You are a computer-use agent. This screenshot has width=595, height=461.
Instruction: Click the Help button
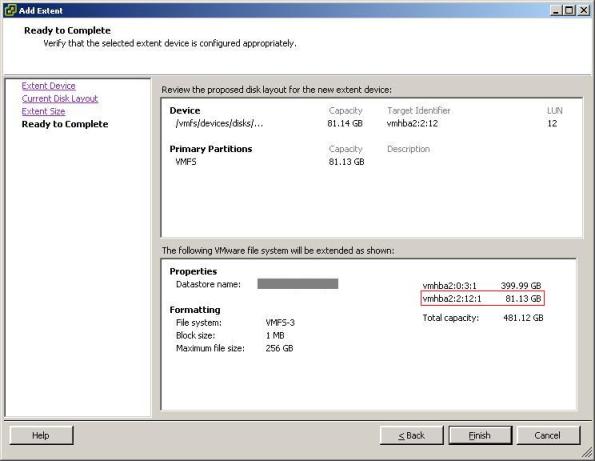click(x=41, y=435)
